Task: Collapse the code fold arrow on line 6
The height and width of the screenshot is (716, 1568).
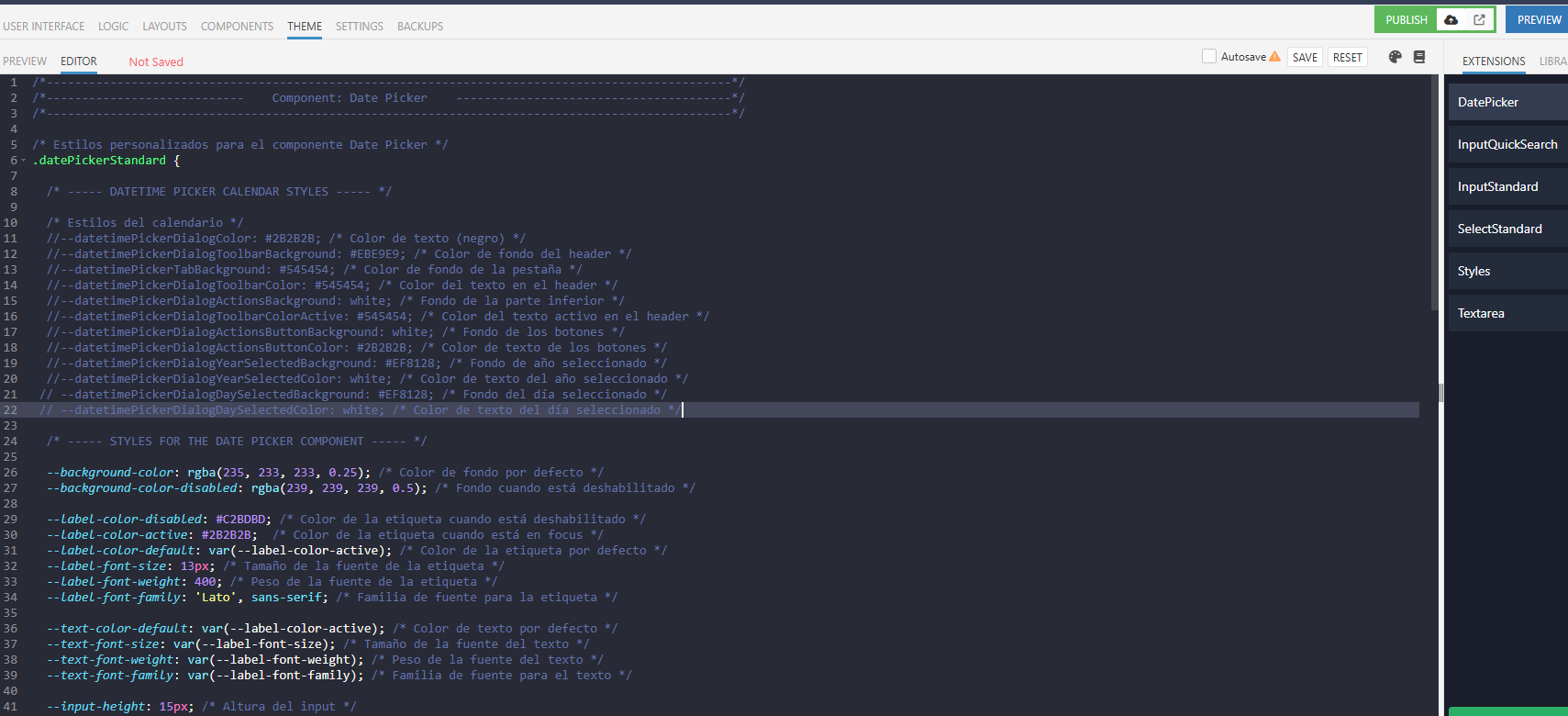Action: tap(24, 161)
